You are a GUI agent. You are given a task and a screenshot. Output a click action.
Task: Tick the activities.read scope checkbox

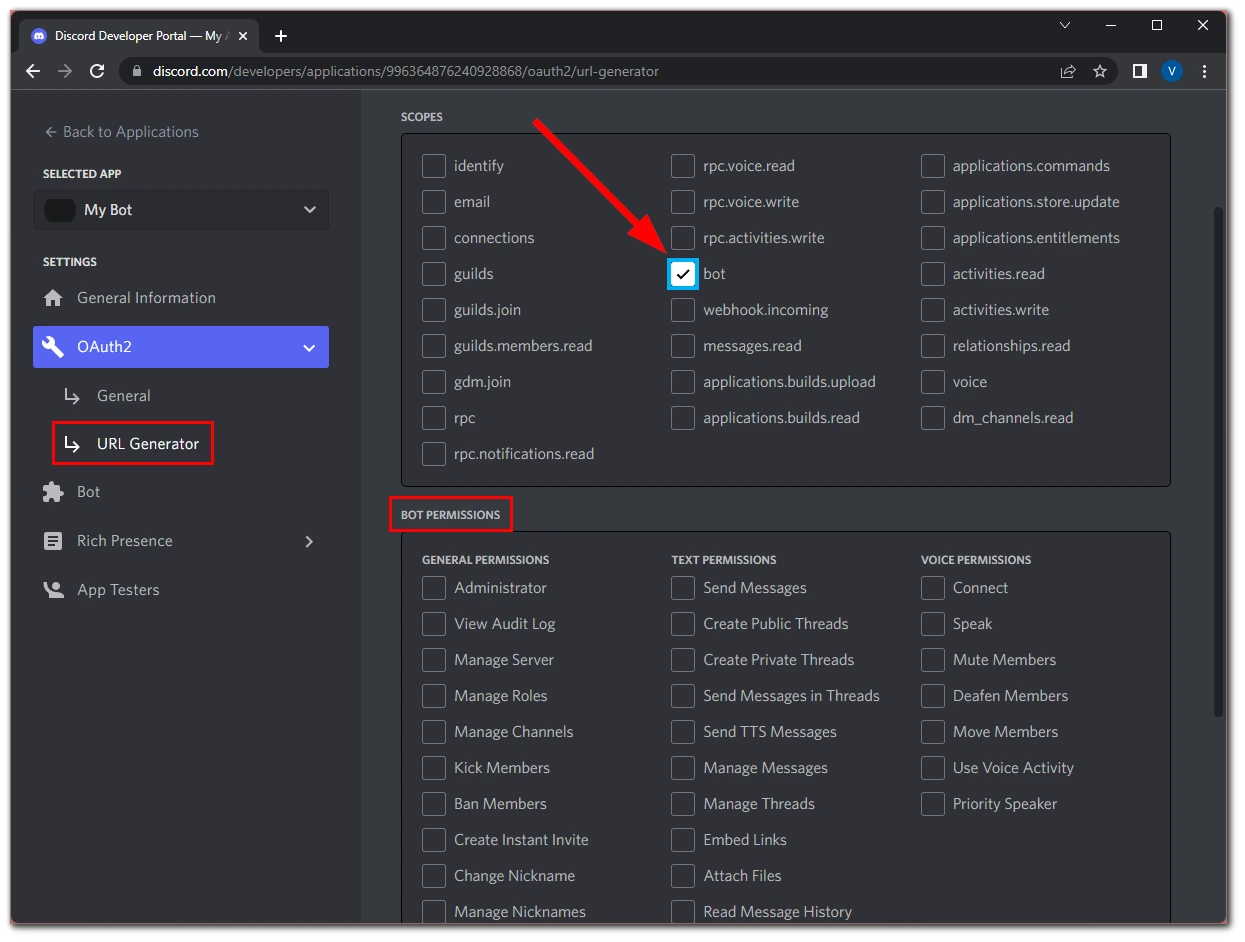[933, 274]
